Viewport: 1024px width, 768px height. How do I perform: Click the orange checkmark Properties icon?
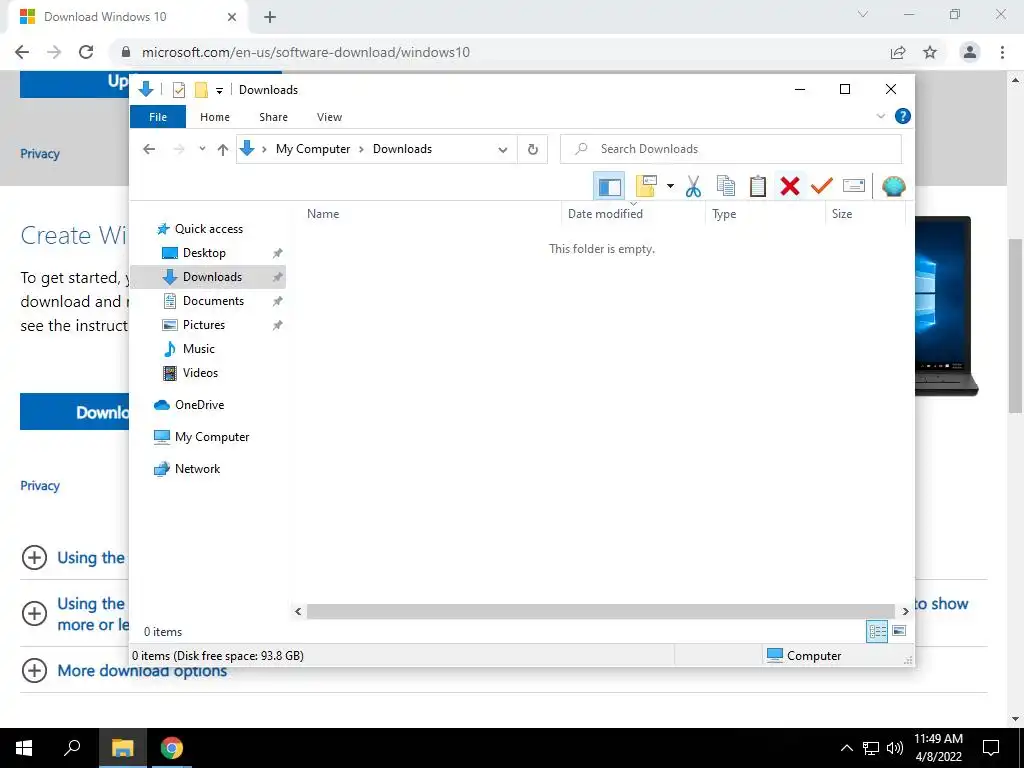point(822,187)
